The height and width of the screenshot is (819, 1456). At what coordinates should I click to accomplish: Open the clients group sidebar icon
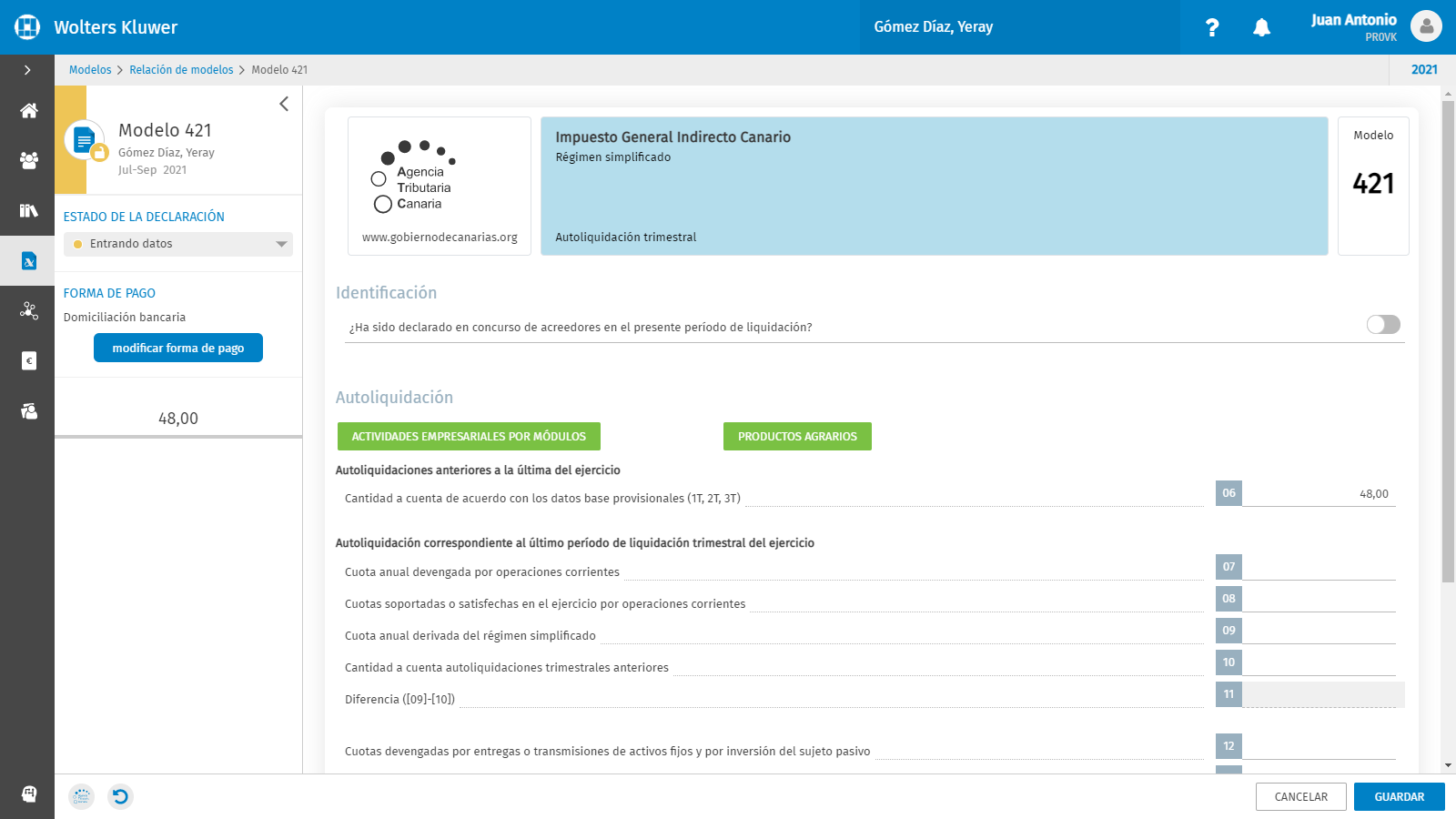pyautogui.click(x=28, y=161)
